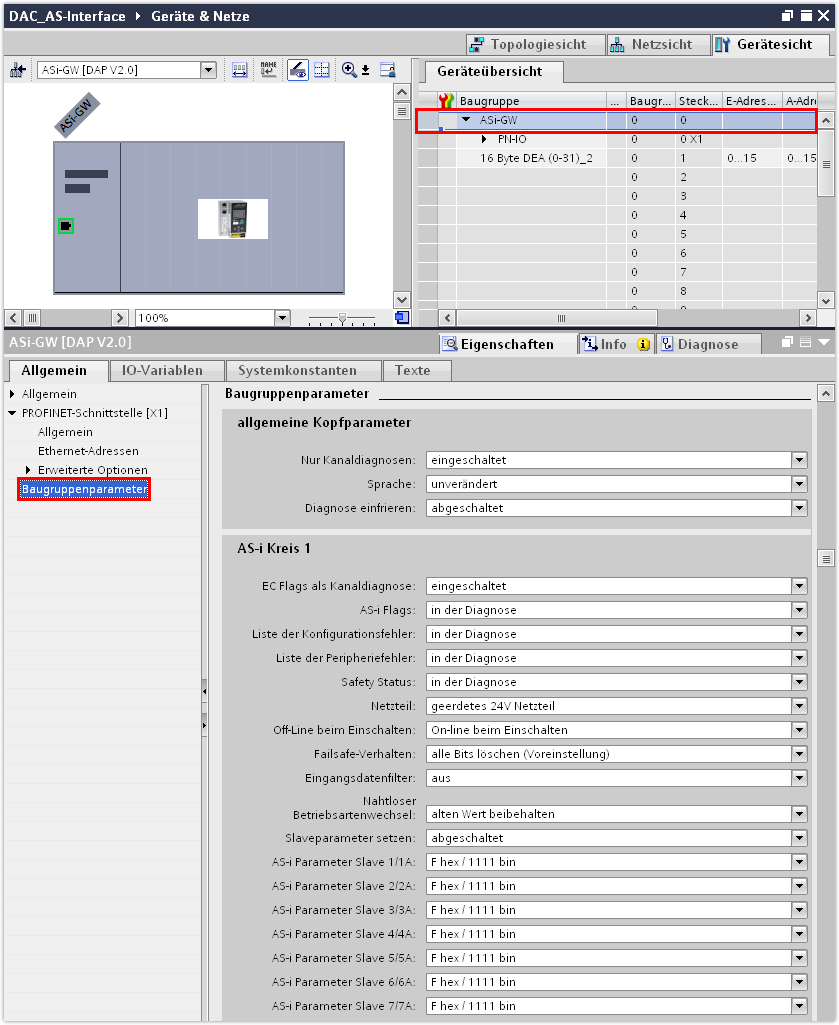Toggle the protected areas view icon
The width and height of the screenshot is (839, 1025).
pos(298,70)
